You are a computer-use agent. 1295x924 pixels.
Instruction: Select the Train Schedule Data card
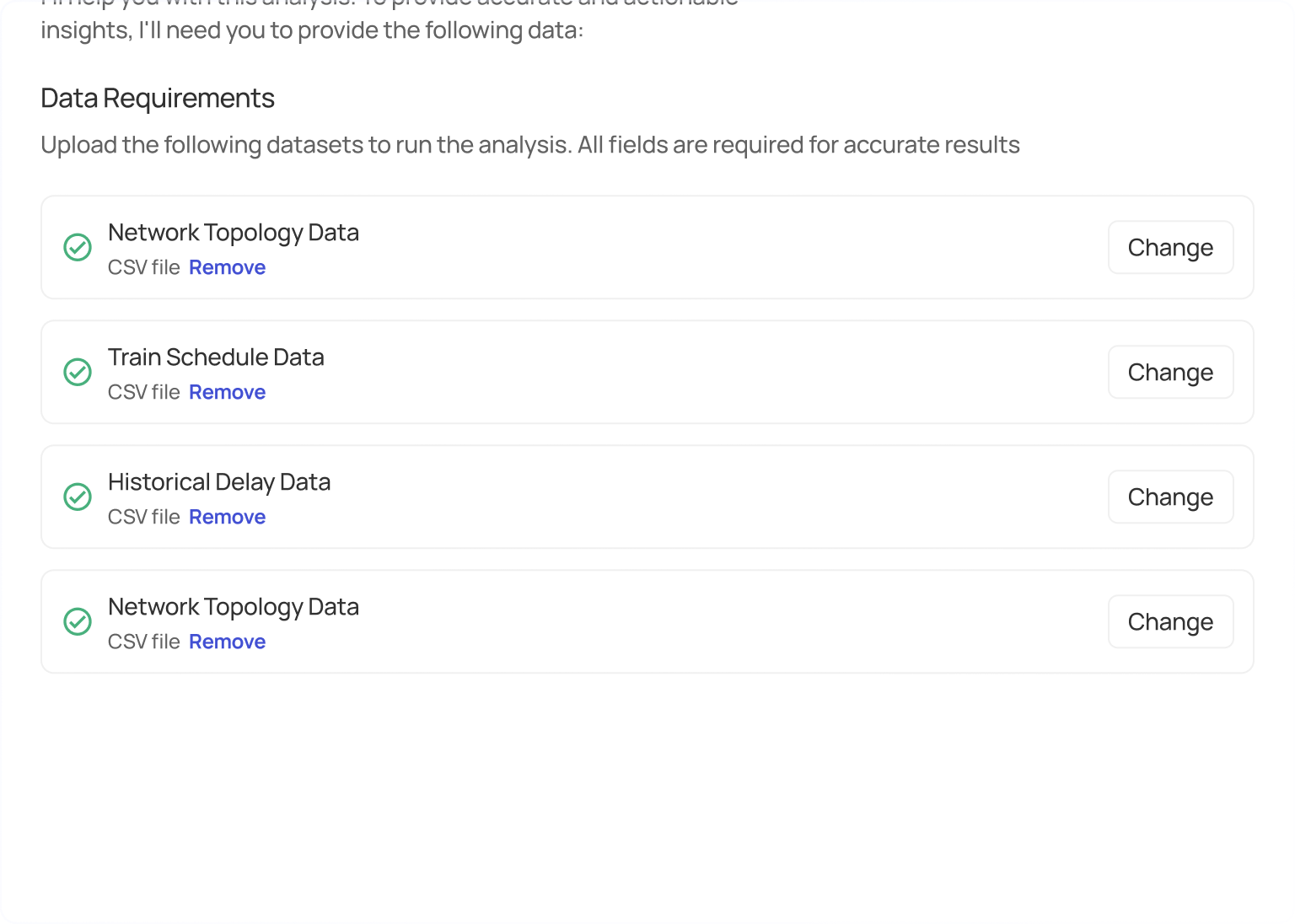[647, 372]
